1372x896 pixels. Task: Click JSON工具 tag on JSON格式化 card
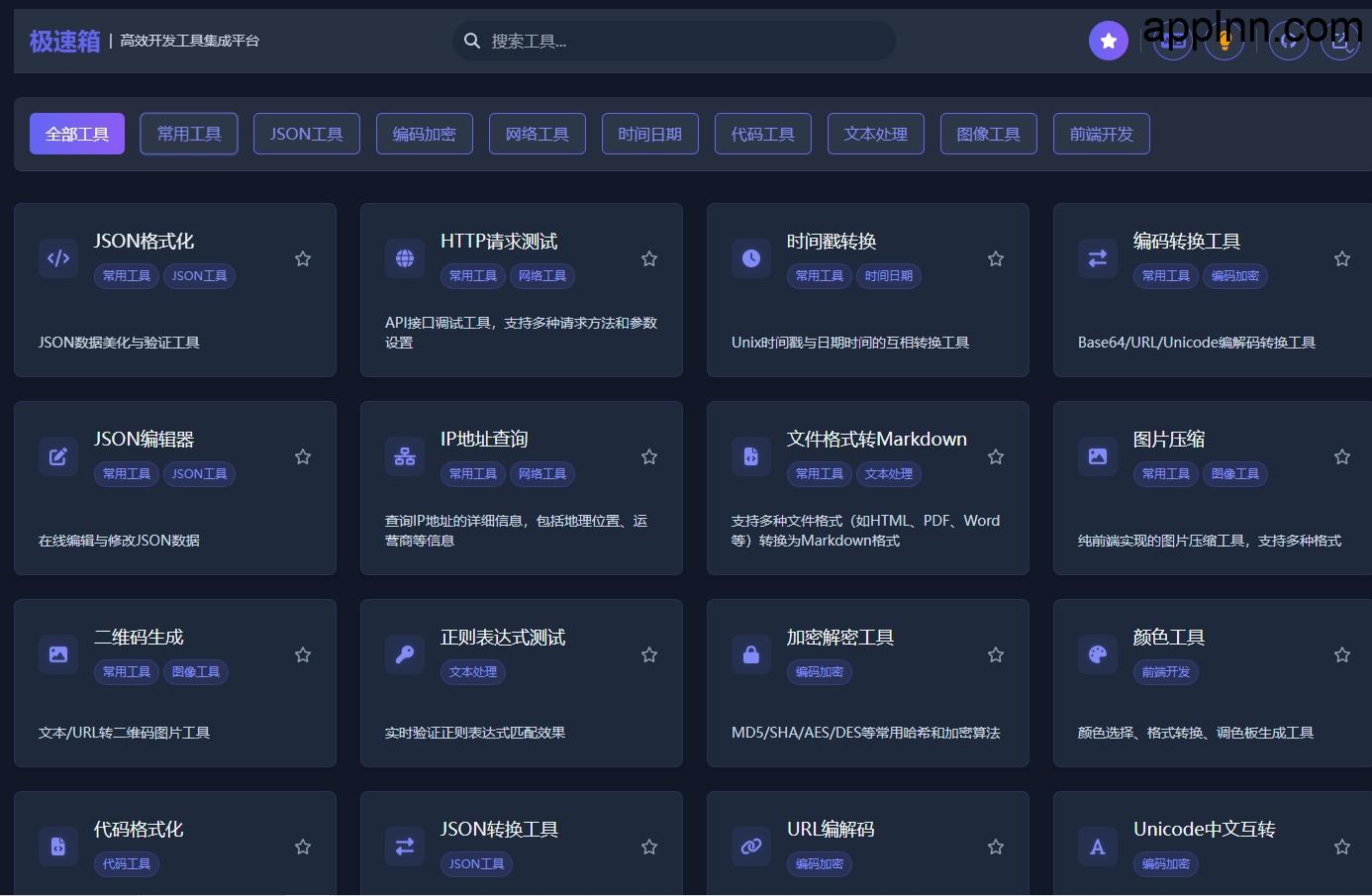(x=199, y=276)
